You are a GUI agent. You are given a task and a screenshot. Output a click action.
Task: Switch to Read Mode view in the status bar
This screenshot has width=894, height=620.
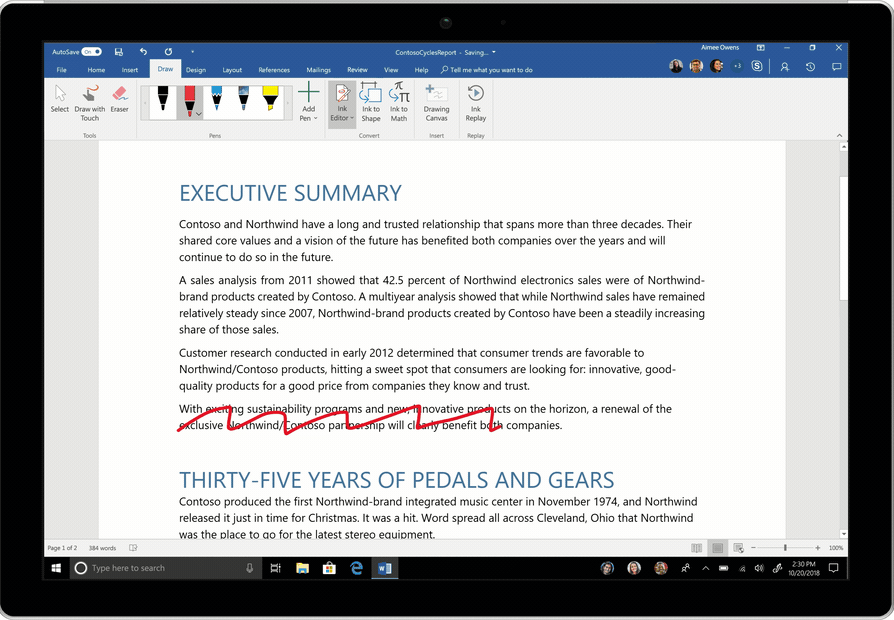click(696, 548)
